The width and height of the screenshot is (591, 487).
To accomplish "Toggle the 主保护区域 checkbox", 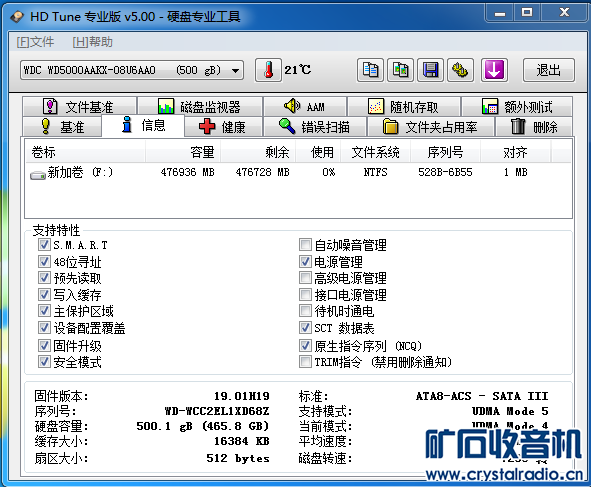I will [x=44, y=311].
